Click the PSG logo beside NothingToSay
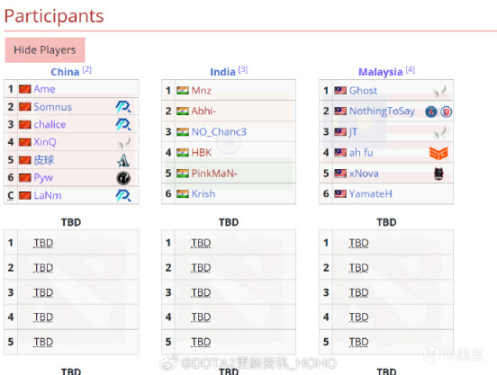This screenshot has height=375, width=497. click(x=431, y=112)
